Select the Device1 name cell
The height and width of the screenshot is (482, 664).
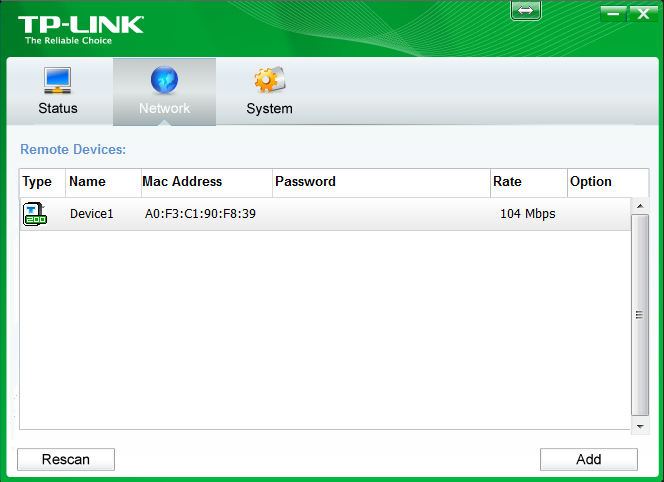coord(92,213)
